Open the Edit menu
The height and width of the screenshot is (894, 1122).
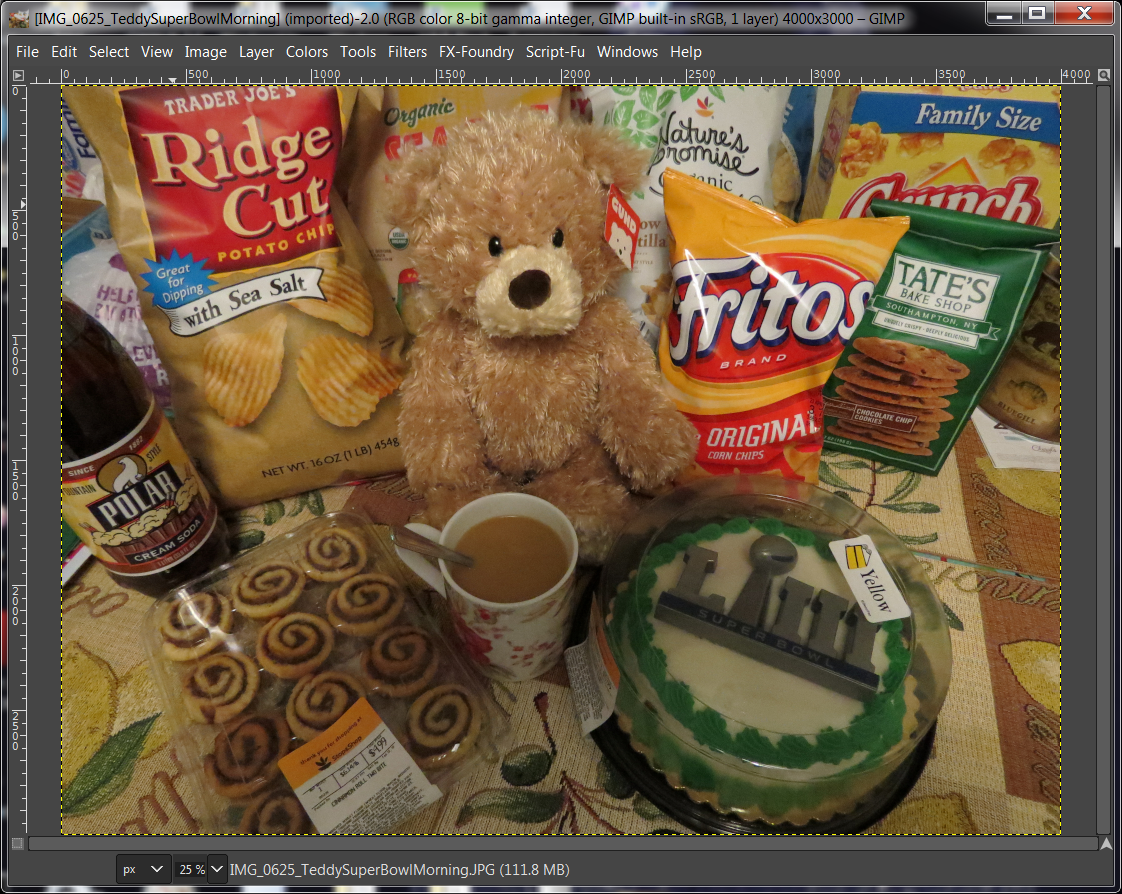pyautogui.click(x=64, y=52)
